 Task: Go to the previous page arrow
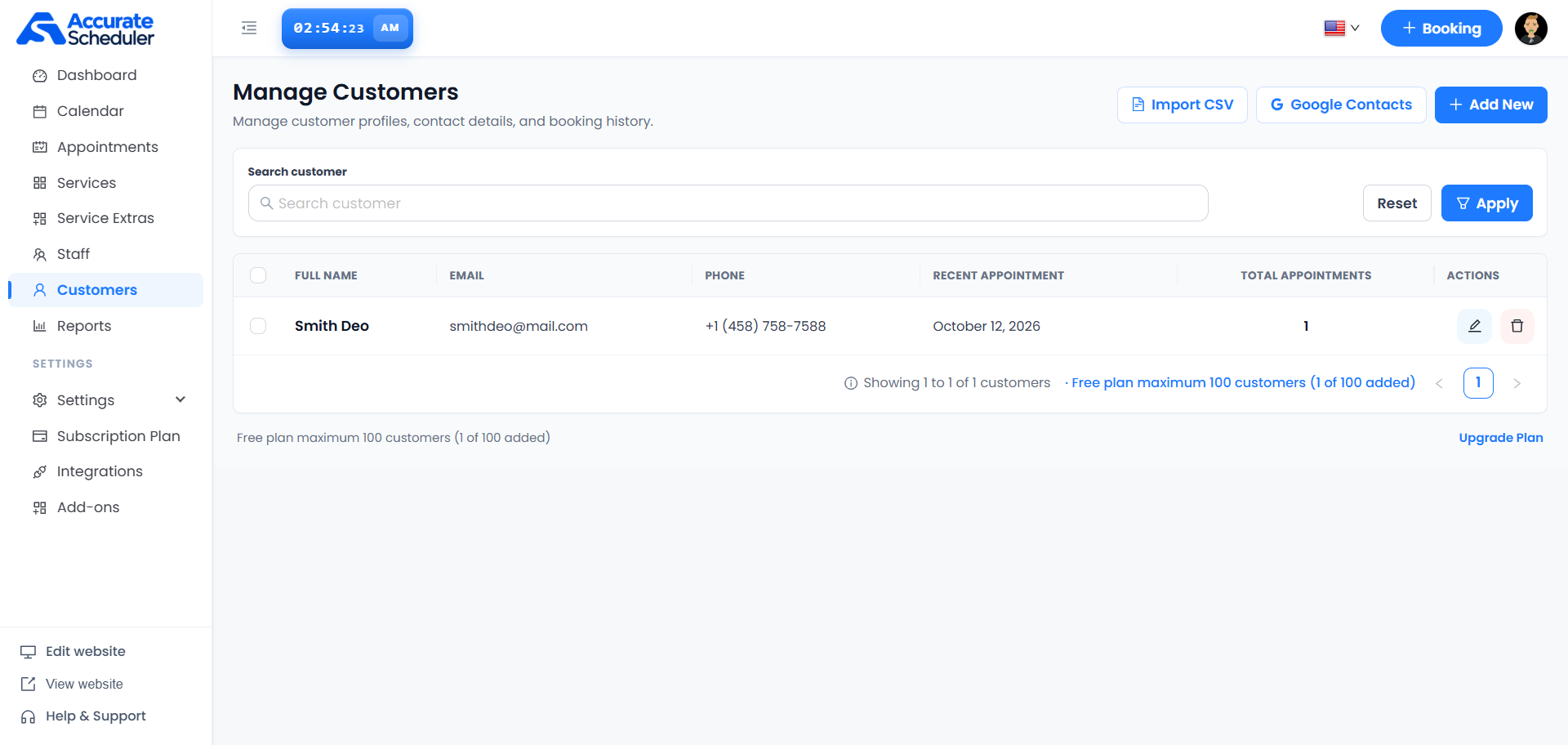click(x=1439, y=383)
